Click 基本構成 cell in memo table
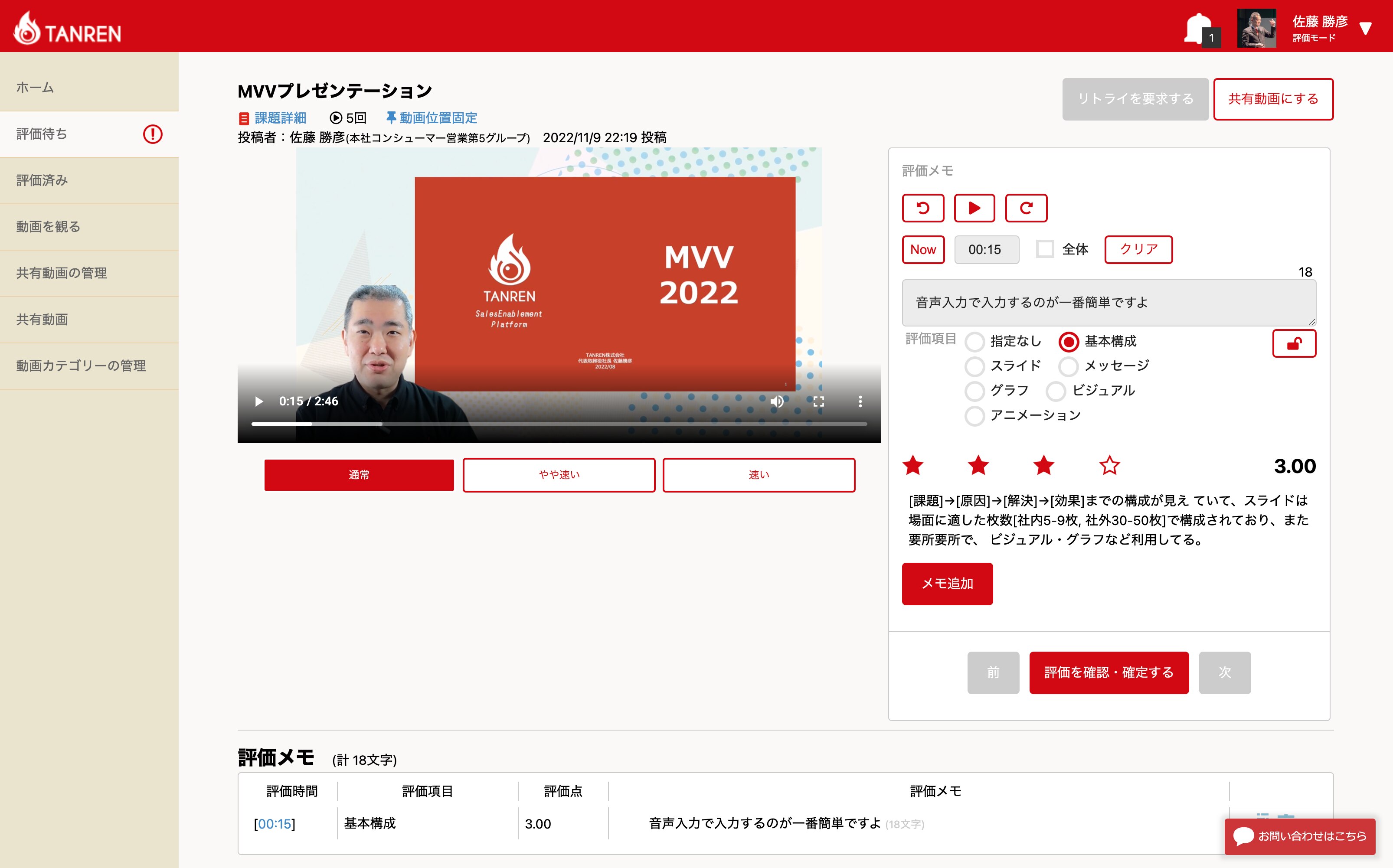This screenshot has width=1393, height=868. (370, 823)
